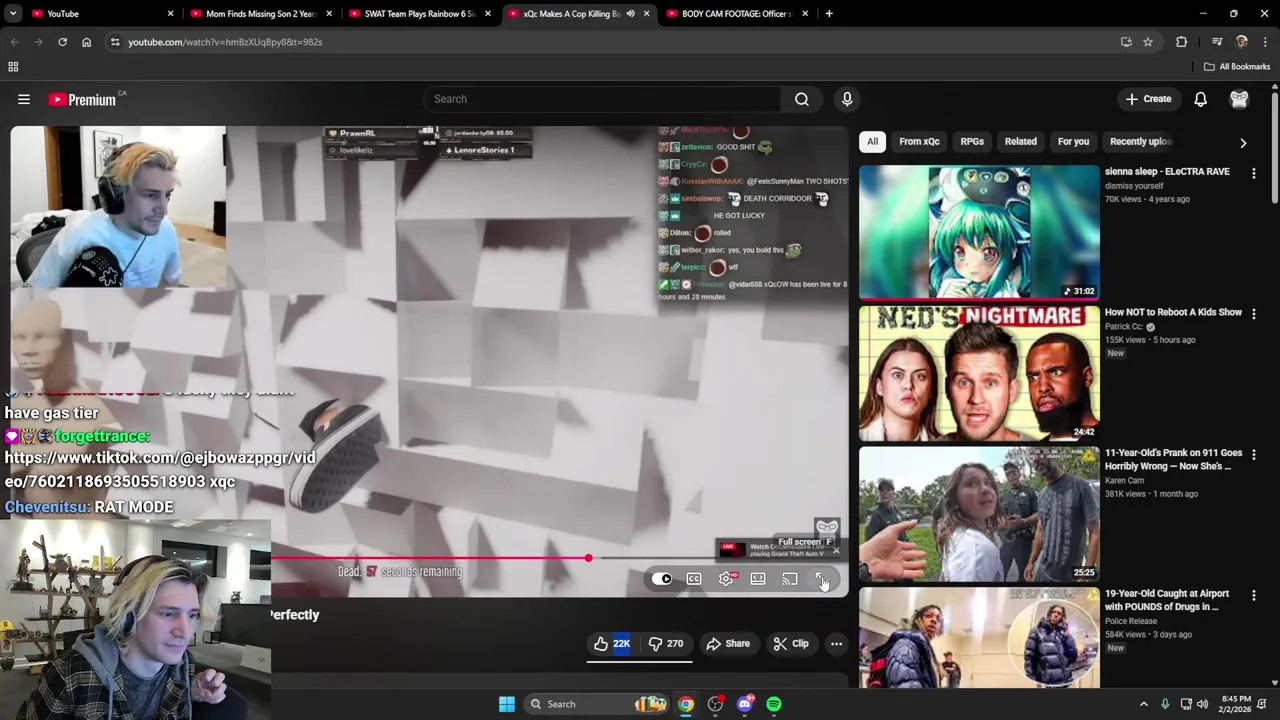Select the For you chip
Image resolution: width=1280 pixels, height=720 pixels.
1073,142
